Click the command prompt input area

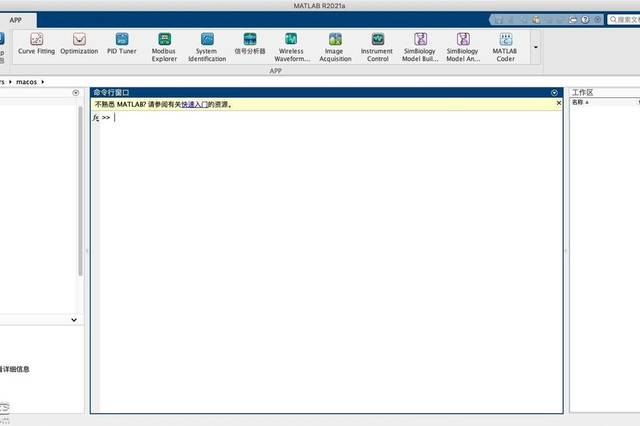(x=331, y=118)
